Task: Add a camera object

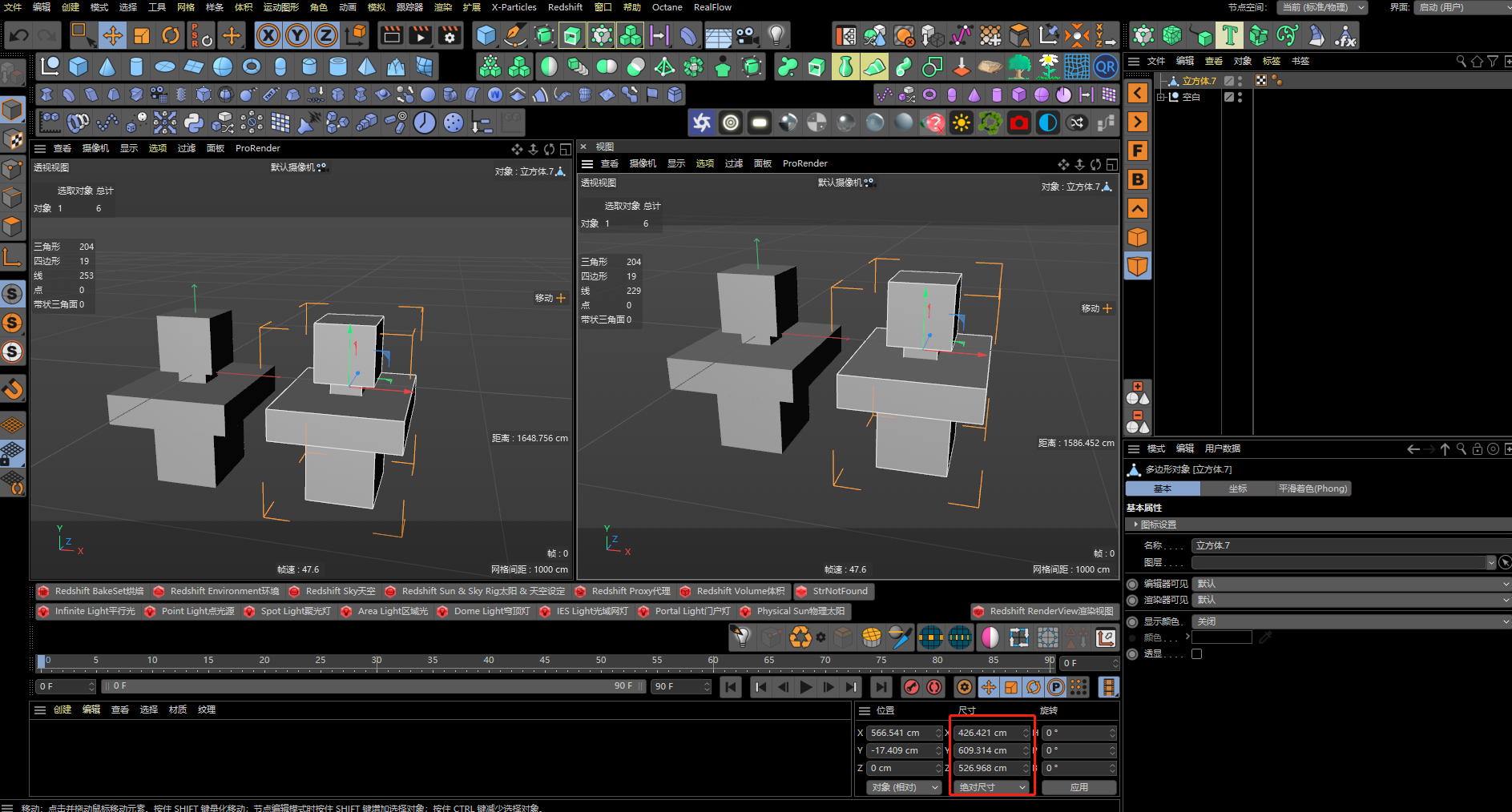Action: (x=747, y=35)
